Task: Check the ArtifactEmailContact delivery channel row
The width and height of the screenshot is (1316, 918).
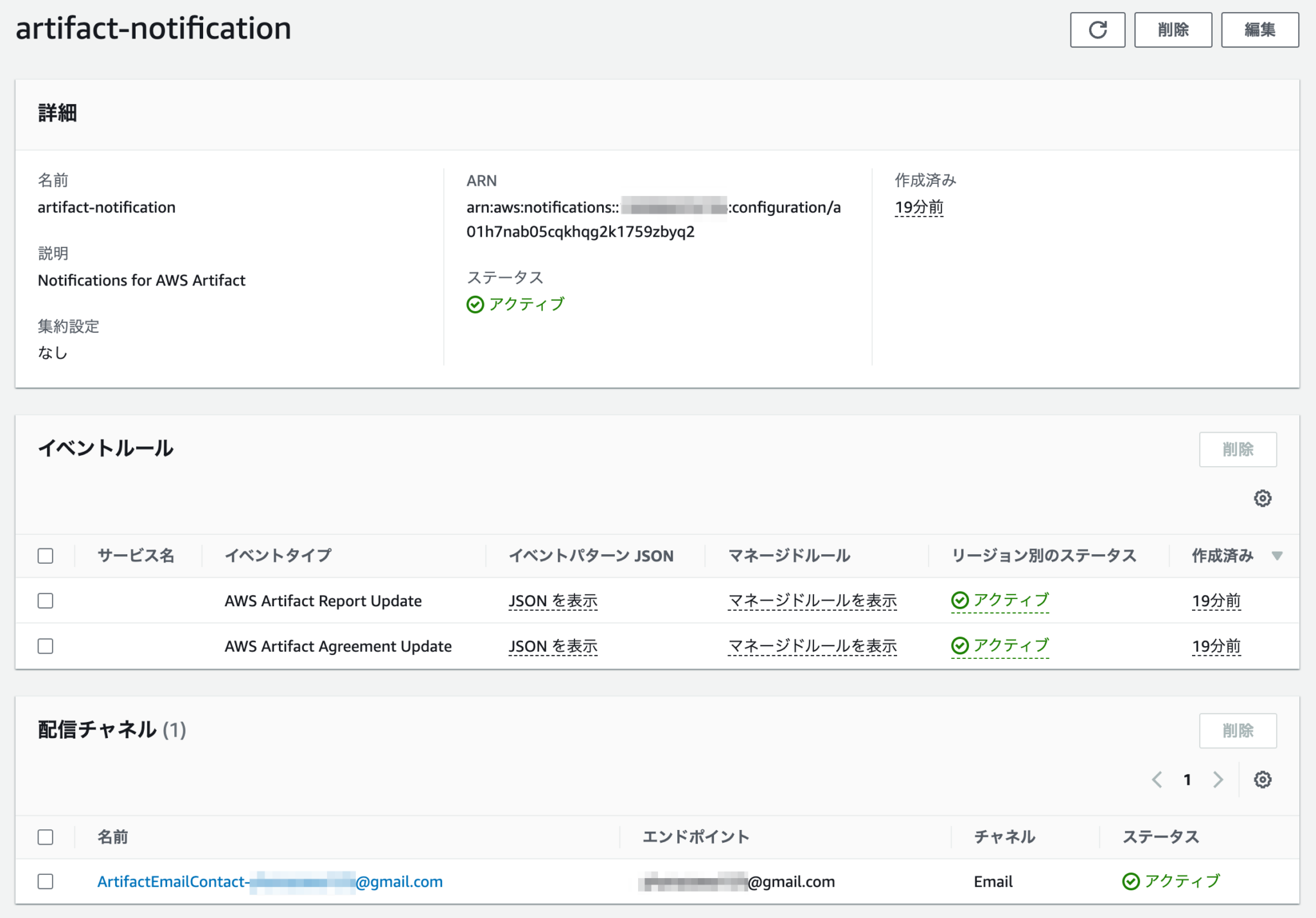Action: click(x=45, y=881)
